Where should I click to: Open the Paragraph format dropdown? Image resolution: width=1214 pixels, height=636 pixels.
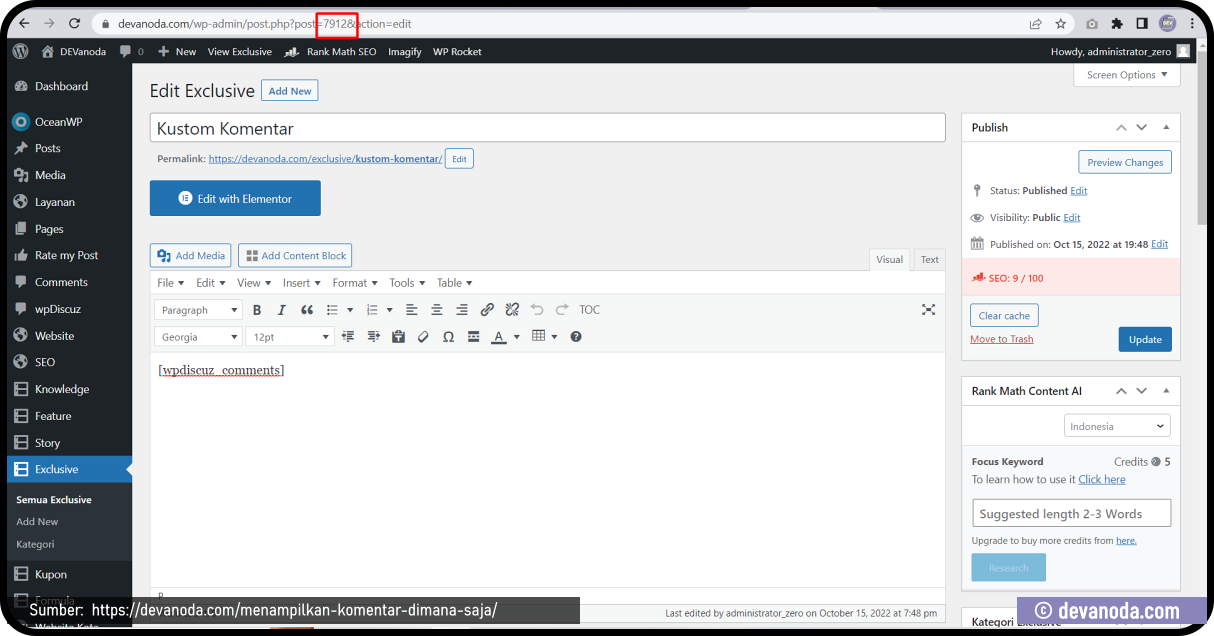point(198,310)
